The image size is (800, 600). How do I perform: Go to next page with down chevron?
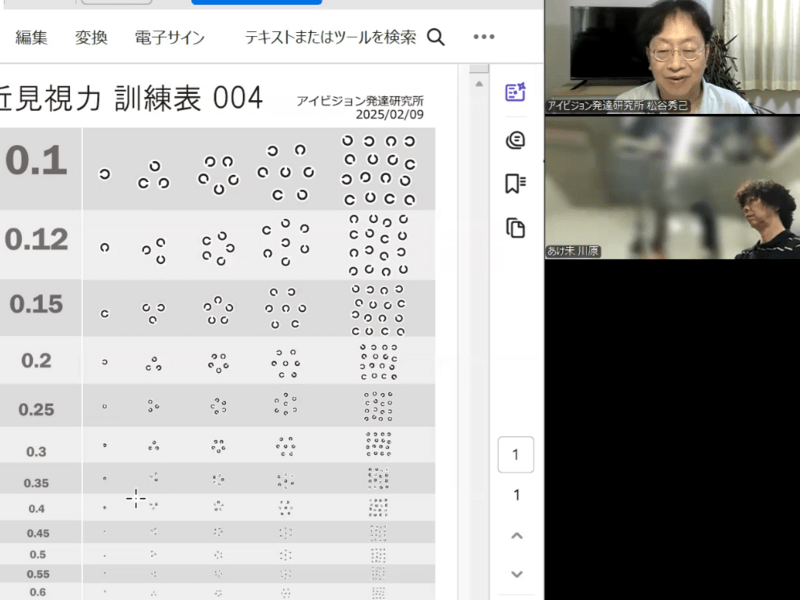tap(516, 574)
